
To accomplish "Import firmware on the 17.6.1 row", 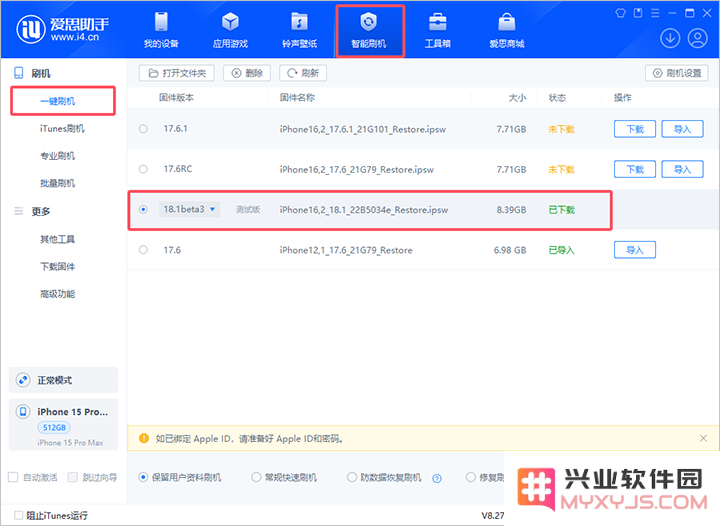I will tap(682, 129).
